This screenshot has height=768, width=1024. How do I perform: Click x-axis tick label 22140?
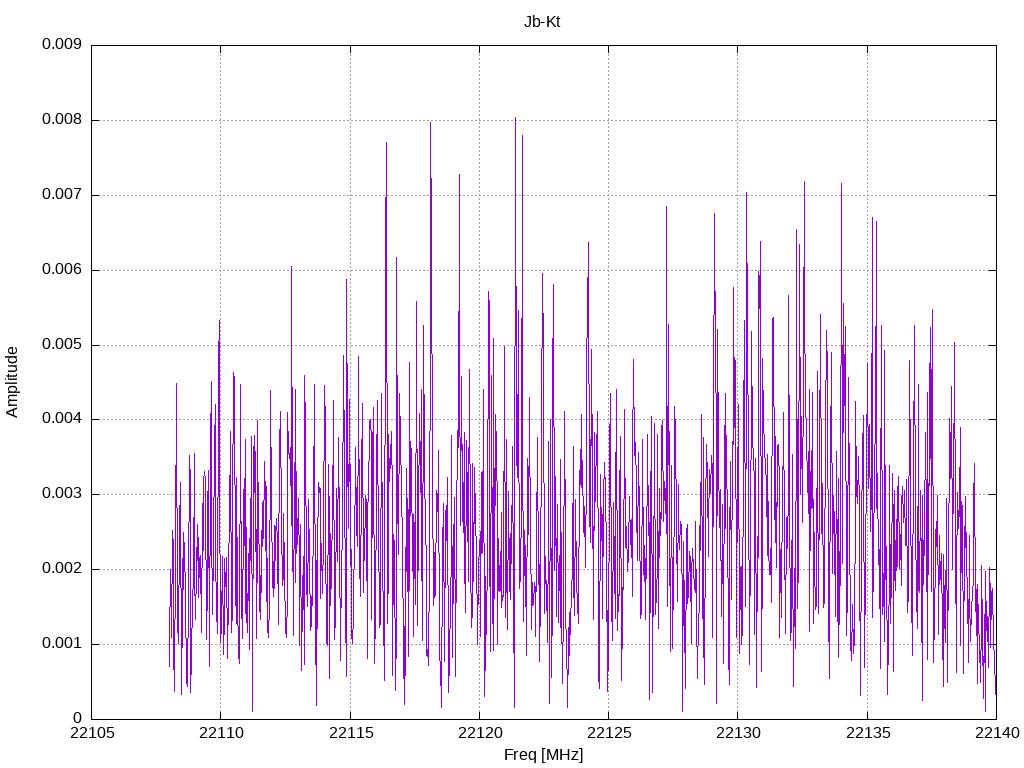997,733
